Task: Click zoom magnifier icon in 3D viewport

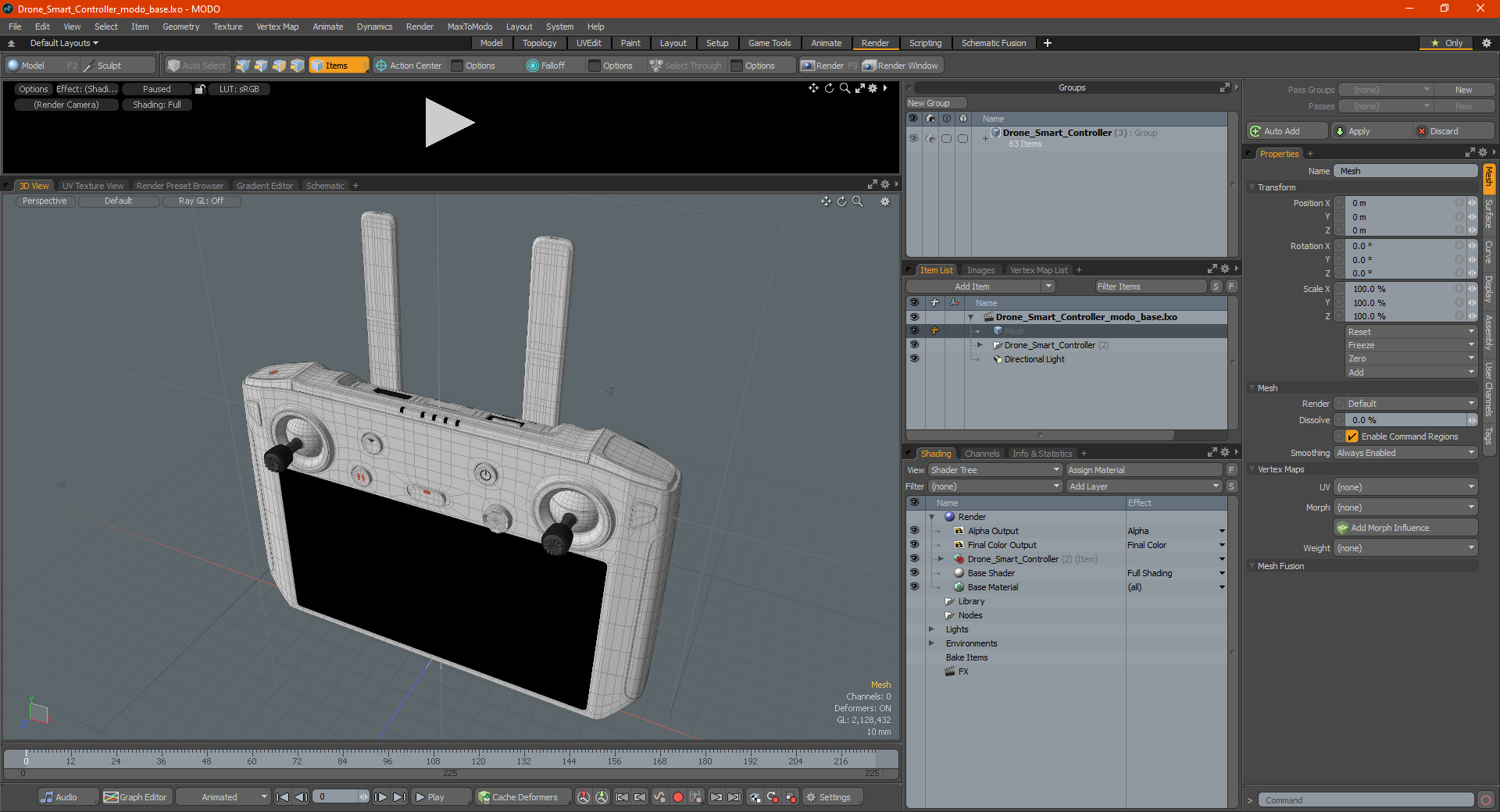Action: click(x=857, y=201)
